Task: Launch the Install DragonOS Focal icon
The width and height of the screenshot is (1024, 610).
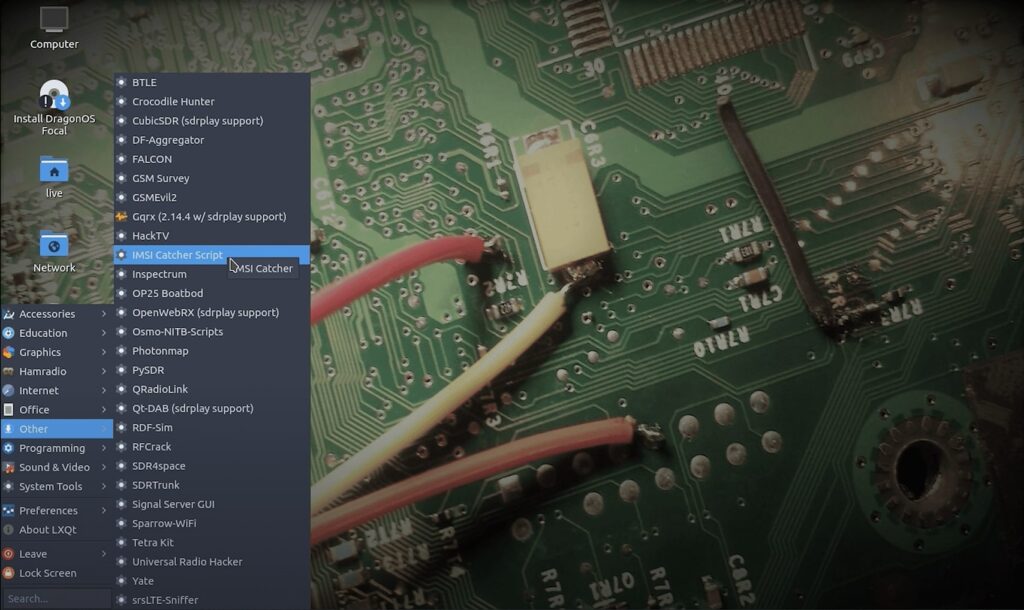Action: pos(54,97)
